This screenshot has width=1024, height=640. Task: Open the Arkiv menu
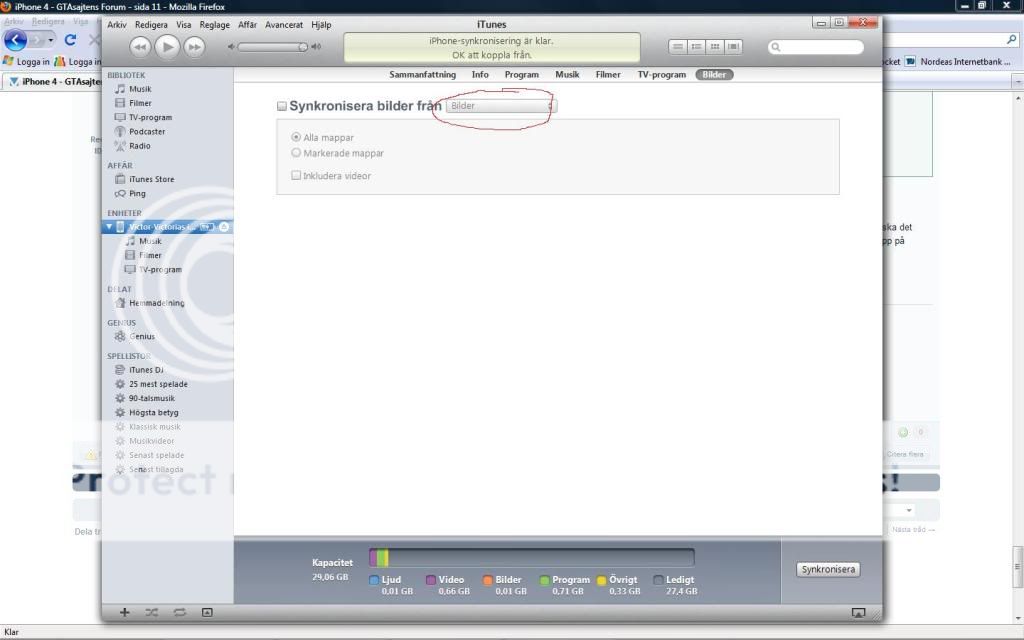[x=116, y=24]
